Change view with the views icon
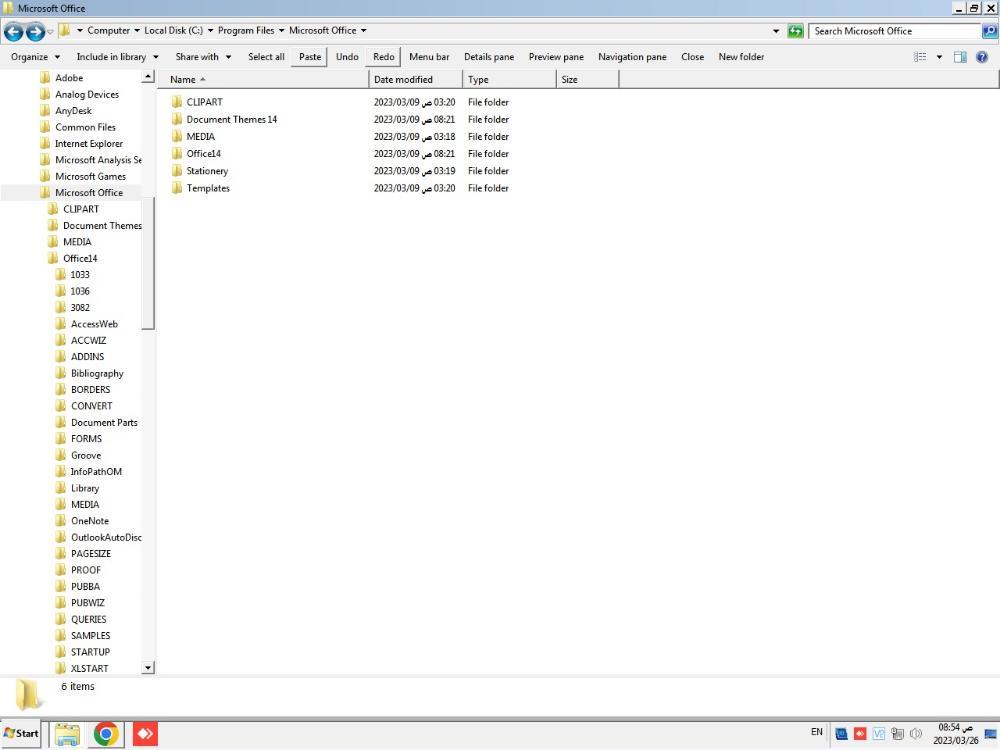Image resolution: width=1000 pixels, height=750 pixels. tap(920, 57)
